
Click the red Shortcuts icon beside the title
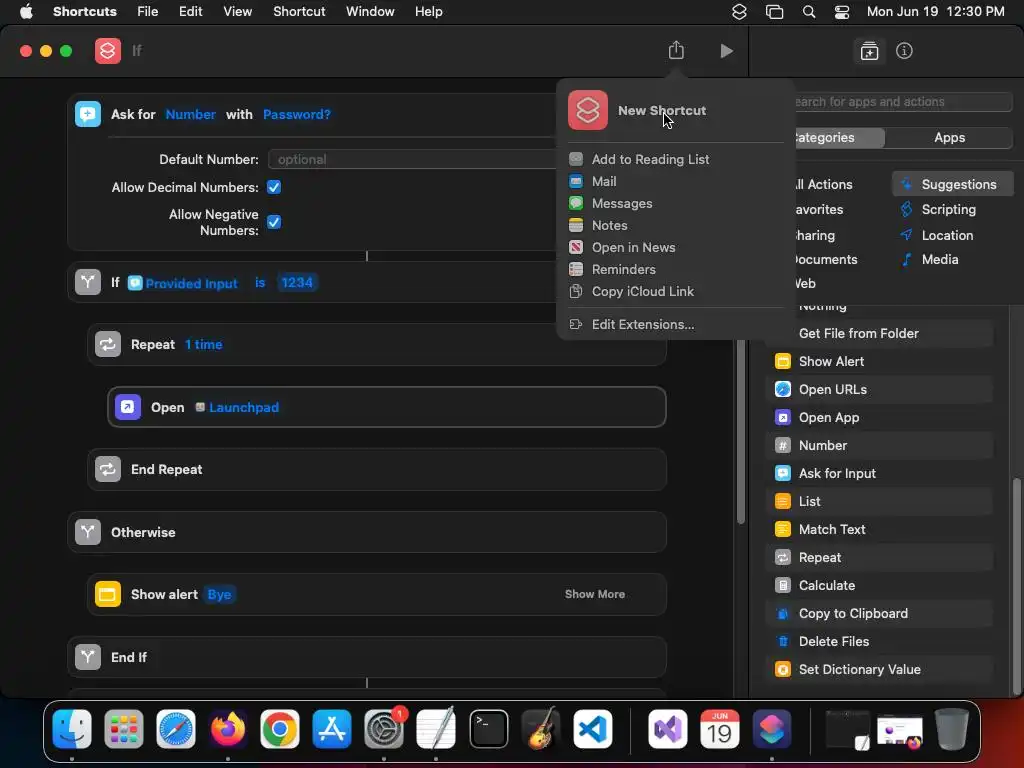(108, 51)
